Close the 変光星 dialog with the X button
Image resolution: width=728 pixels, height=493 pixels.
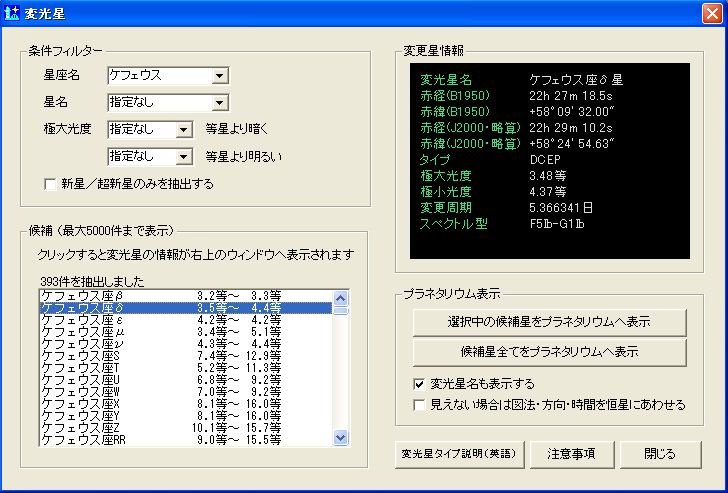tap(709, 13)
